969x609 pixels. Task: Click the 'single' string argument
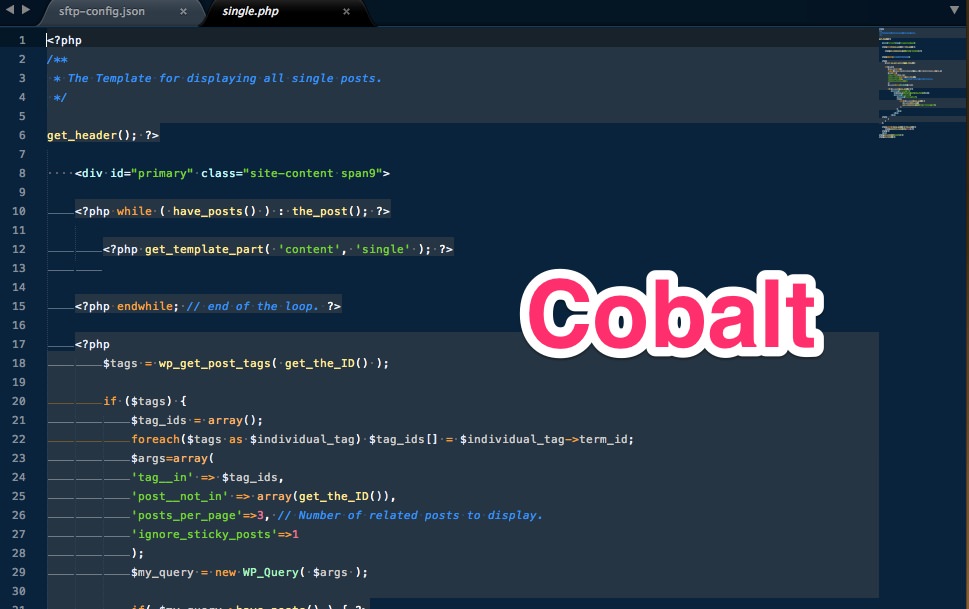383,249
